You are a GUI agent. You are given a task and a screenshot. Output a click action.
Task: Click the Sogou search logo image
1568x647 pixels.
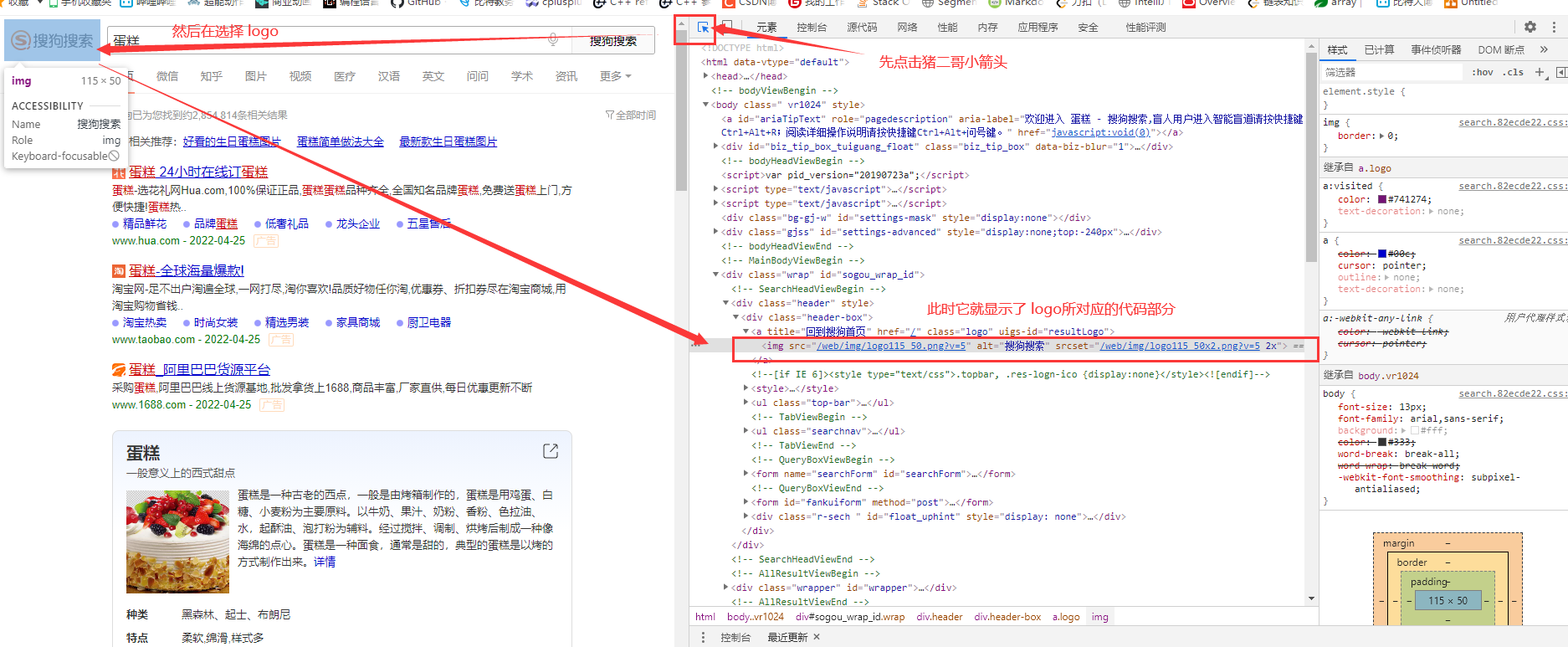coord(52,40)
